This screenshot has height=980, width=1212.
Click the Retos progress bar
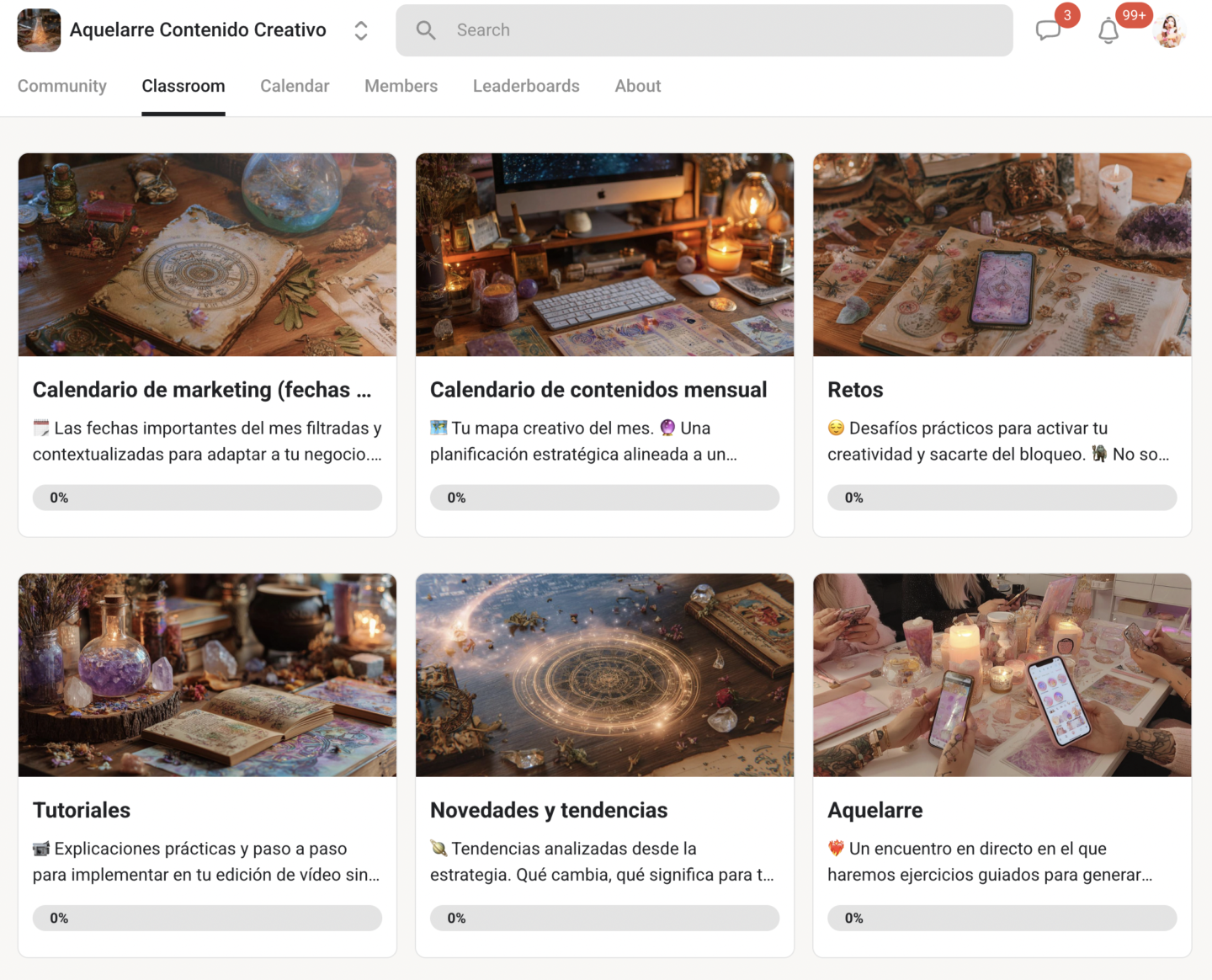(1002, 498)
